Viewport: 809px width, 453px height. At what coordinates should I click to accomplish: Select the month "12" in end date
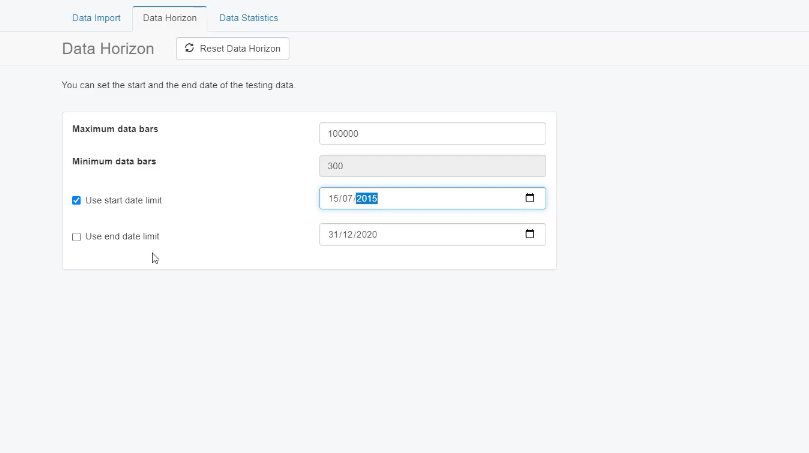pyautogui.click(x=348, y=235)
